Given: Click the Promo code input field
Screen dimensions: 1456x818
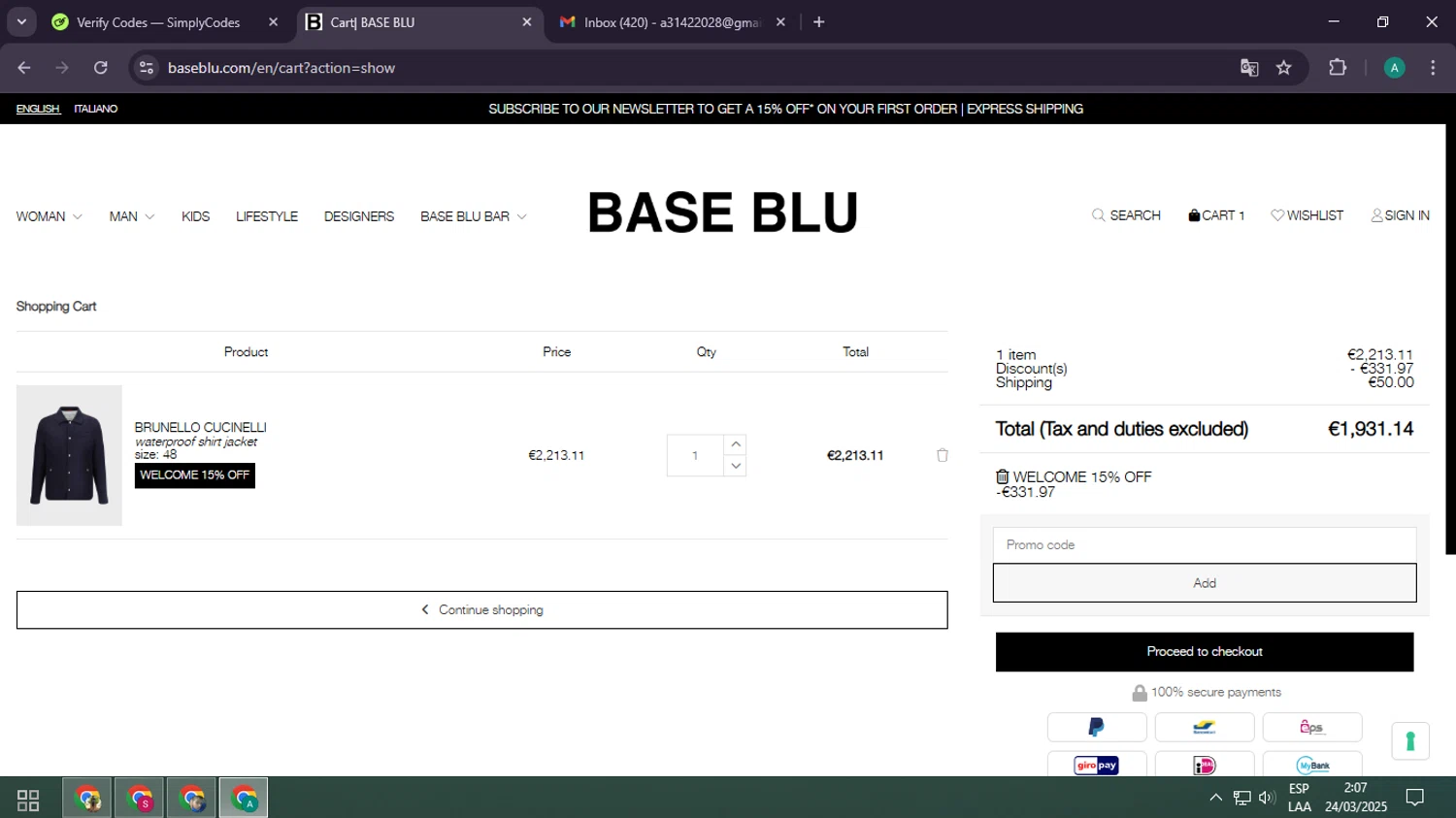Looking at the screenshot, I should [1205, 545].
